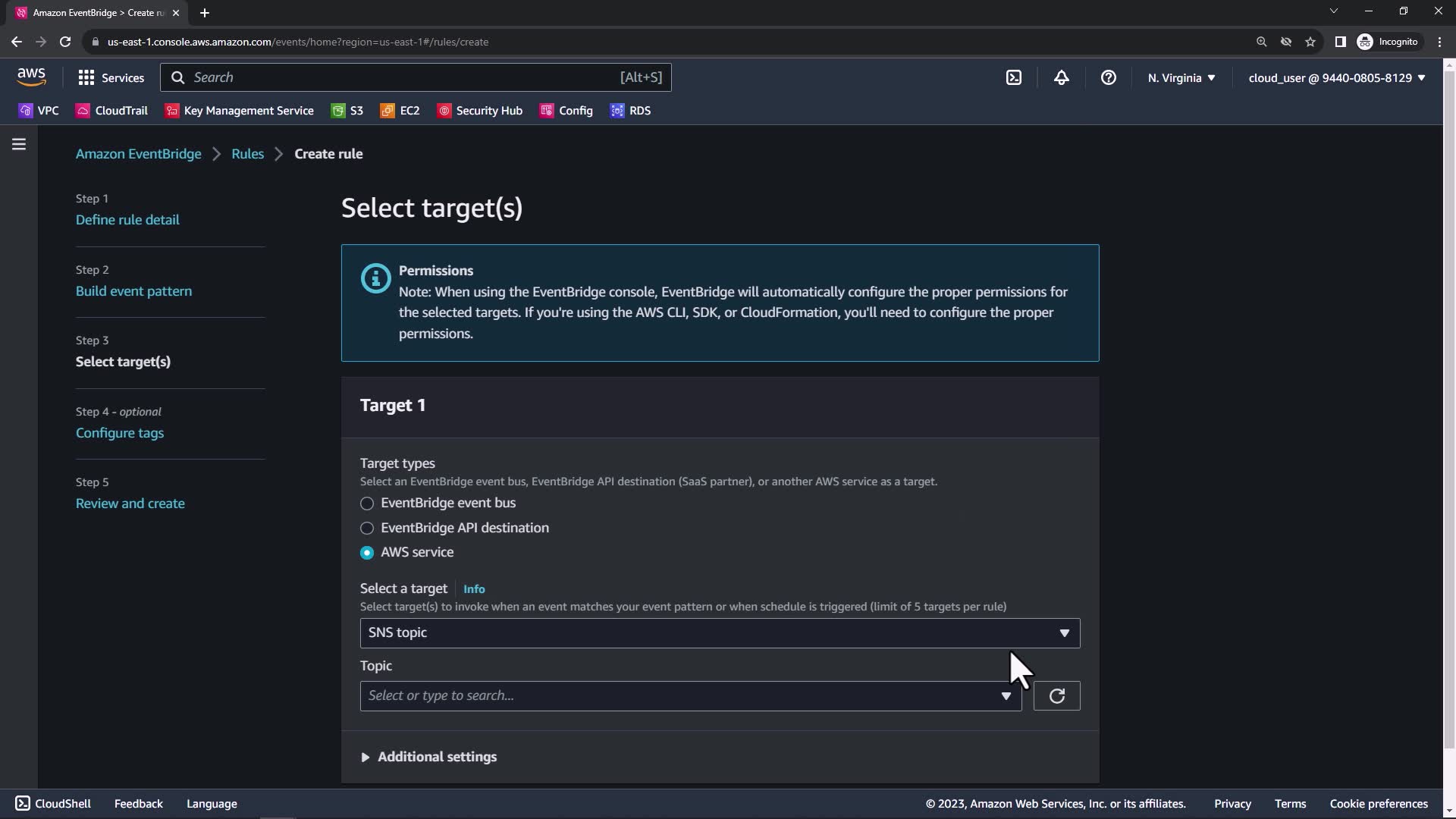Click the help question mark icon
Screen dimensions: 1456x819
click(x=1108, y=77)
